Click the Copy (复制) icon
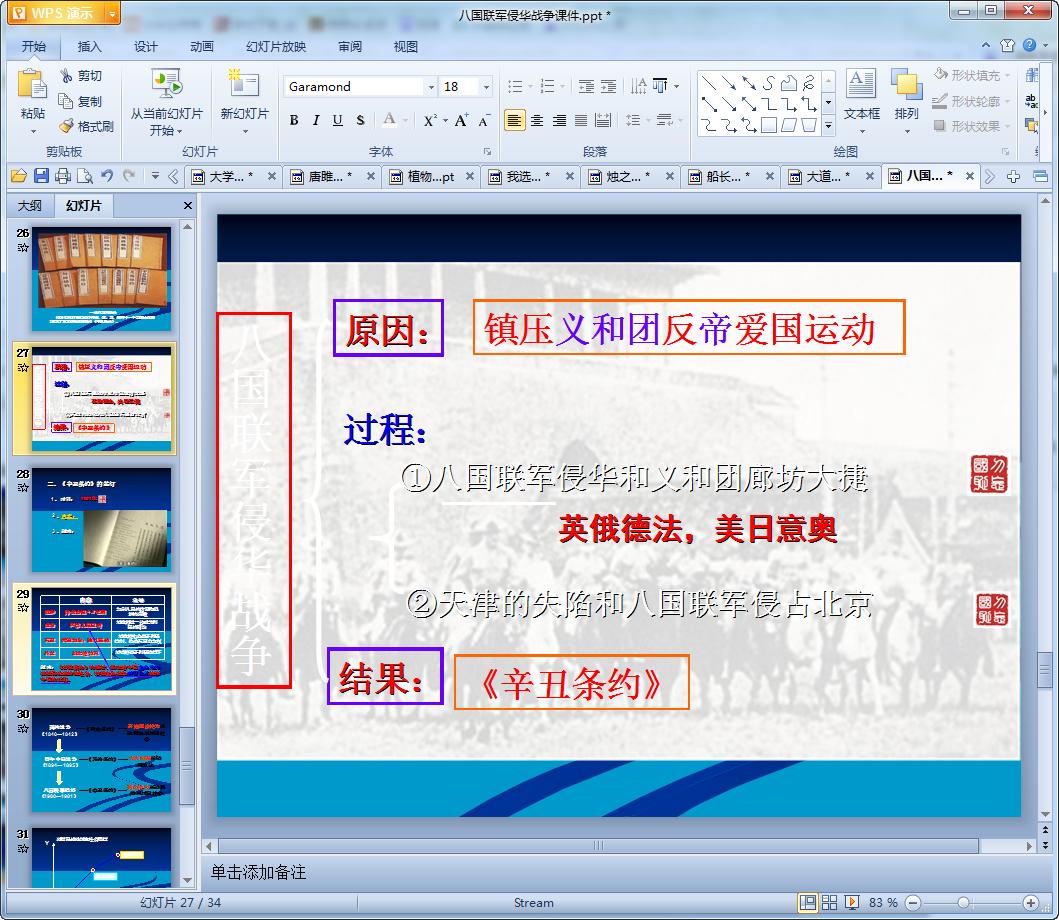Viewport: 1059px width, 920px height. pyautogui.click(x=66, y=101)
